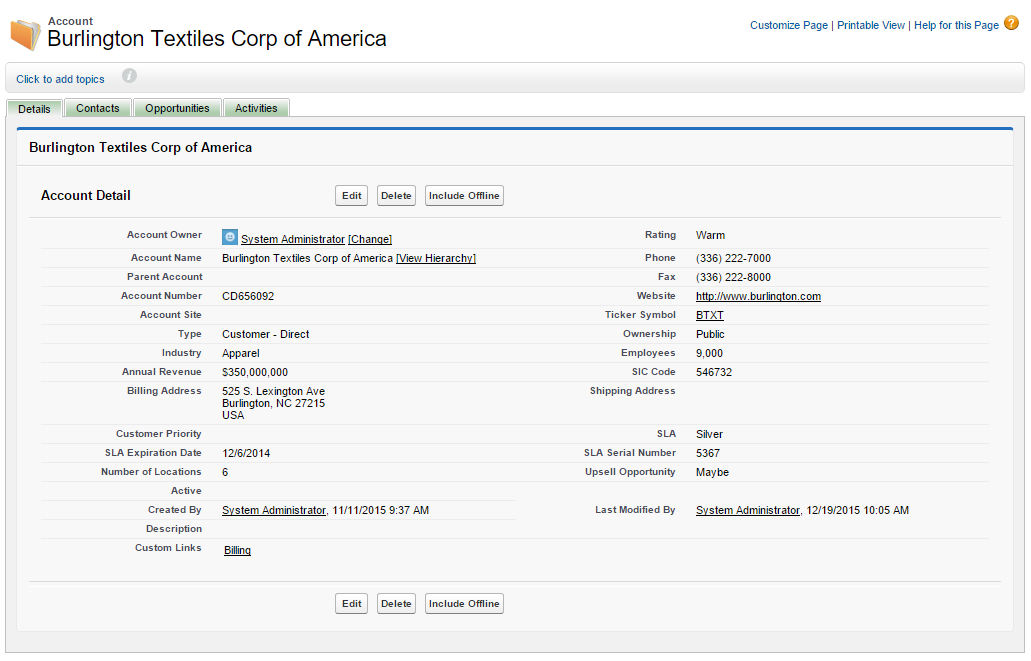The width and height of the screenshot is (1031, 661).
Task: Click the bottom Include Offline button
Action: (x=464, y=604)
